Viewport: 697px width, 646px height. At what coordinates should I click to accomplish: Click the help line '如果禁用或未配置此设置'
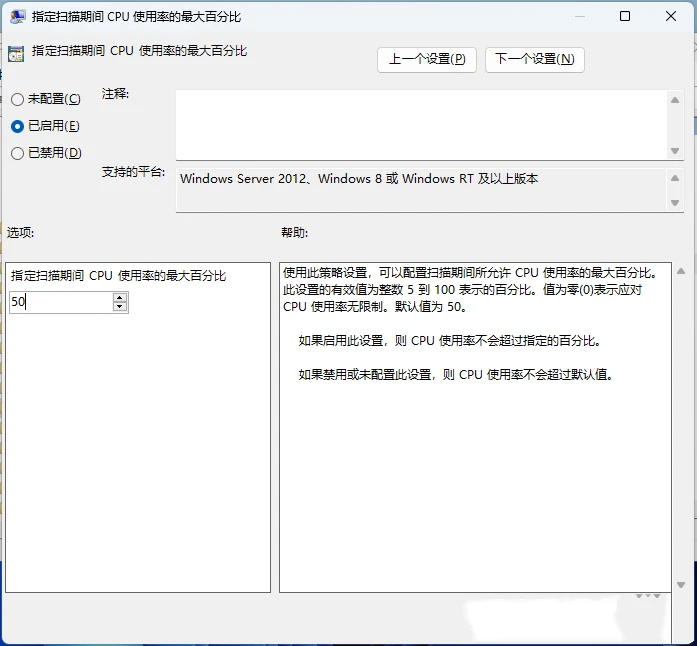tap(456, 375)
